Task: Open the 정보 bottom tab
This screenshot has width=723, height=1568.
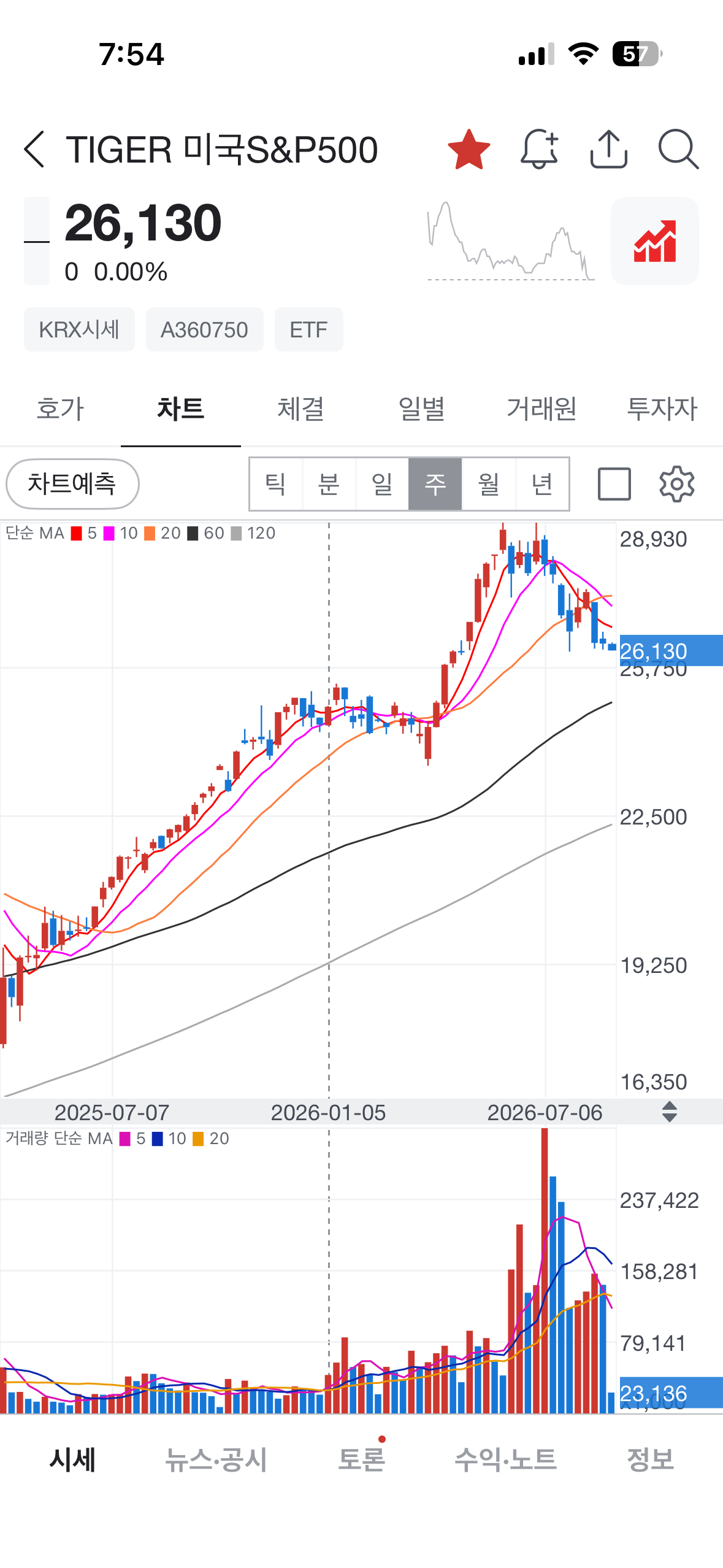Action: (651, 1459)
